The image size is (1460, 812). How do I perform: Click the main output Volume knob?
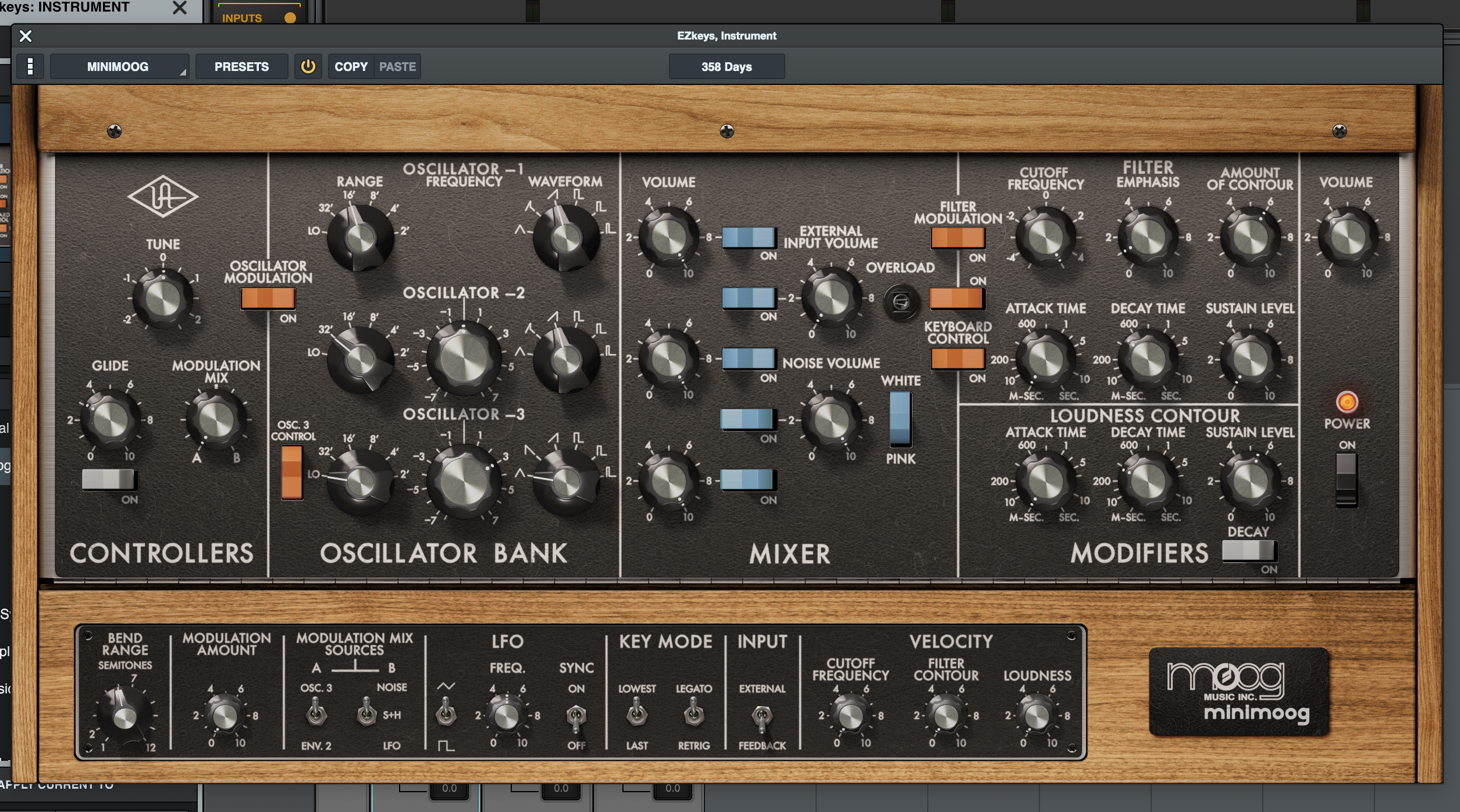click(x=1348, y=237)
